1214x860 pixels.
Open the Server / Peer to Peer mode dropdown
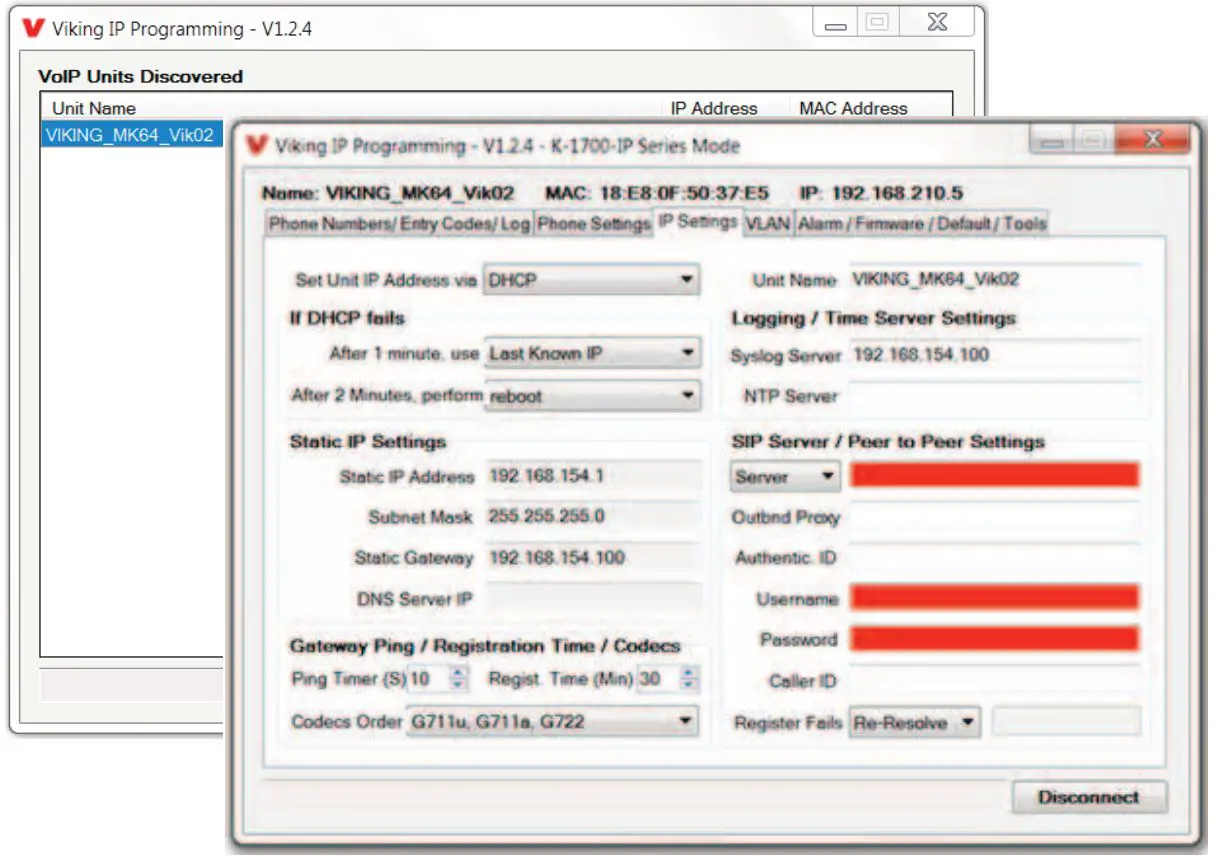coord(785,477)
